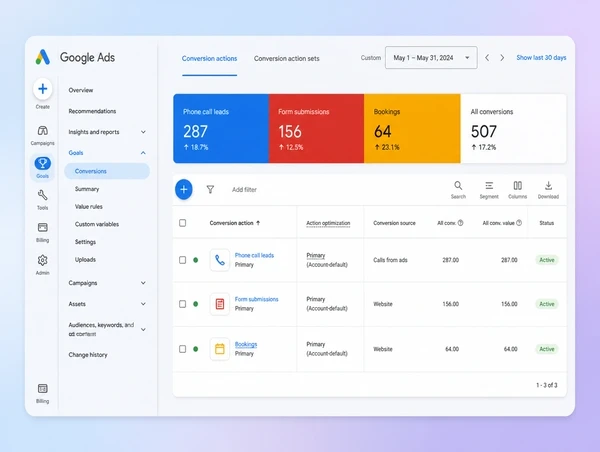This screenshot has height=452, width=600.
Task: Collapse the Goals section chevron
Action: (x=143, y=153)
